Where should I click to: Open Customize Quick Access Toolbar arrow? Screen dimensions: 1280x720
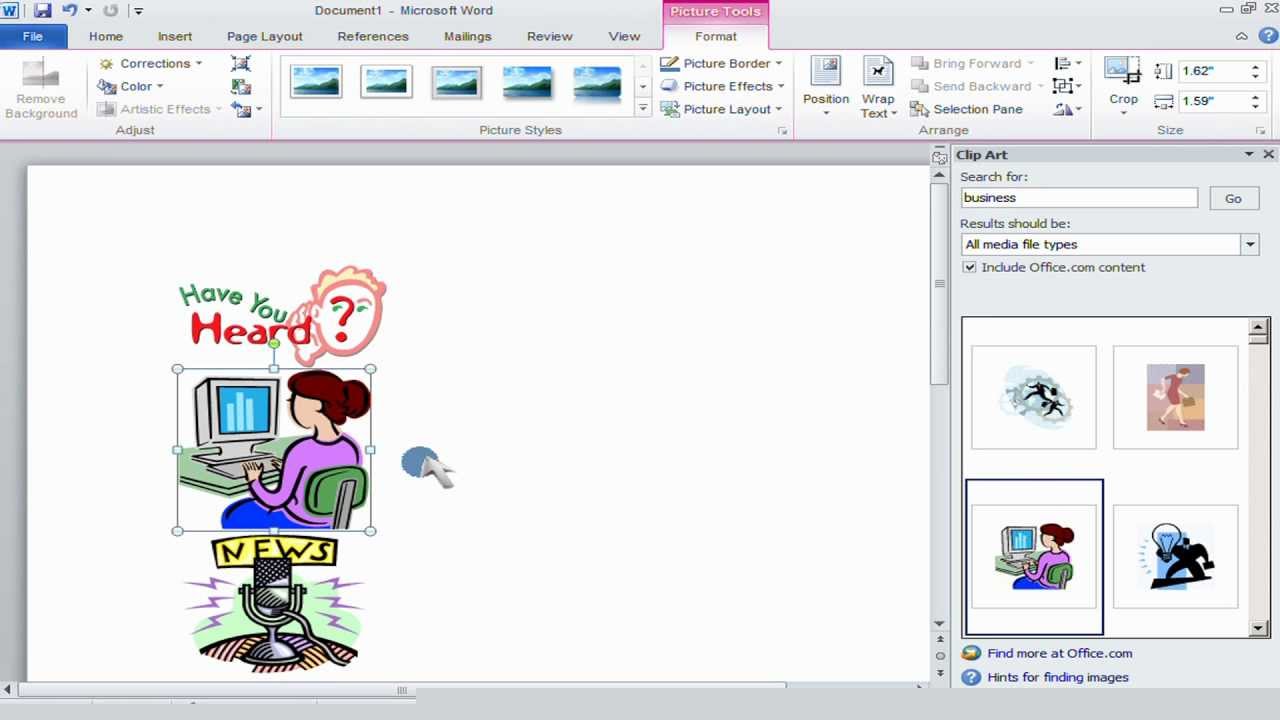[138, 11]
